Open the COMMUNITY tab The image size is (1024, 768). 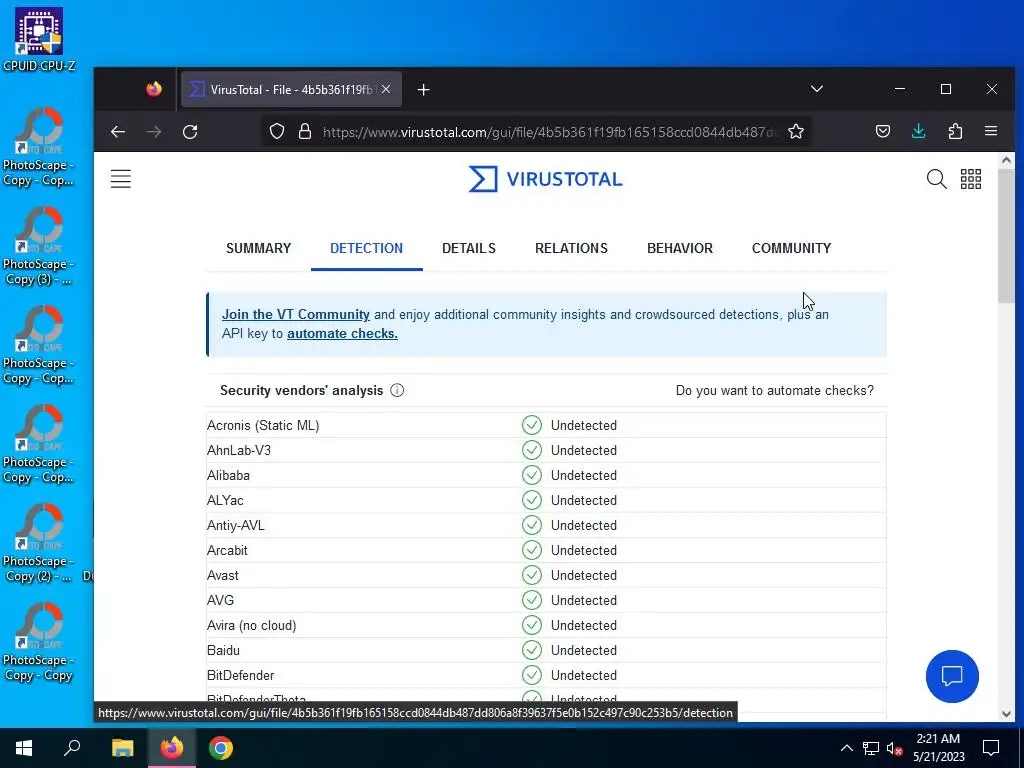click(792, 248)
